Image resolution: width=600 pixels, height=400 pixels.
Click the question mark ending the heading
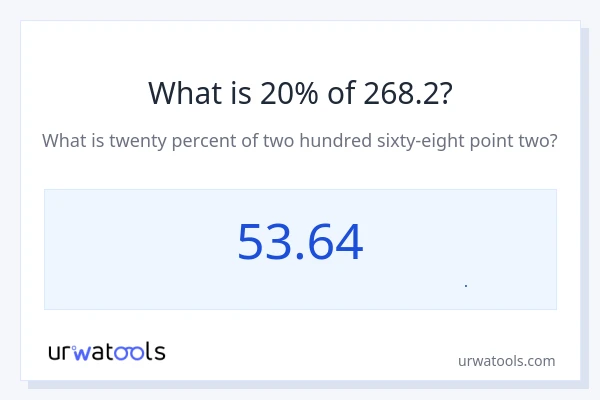click(445, 93)
